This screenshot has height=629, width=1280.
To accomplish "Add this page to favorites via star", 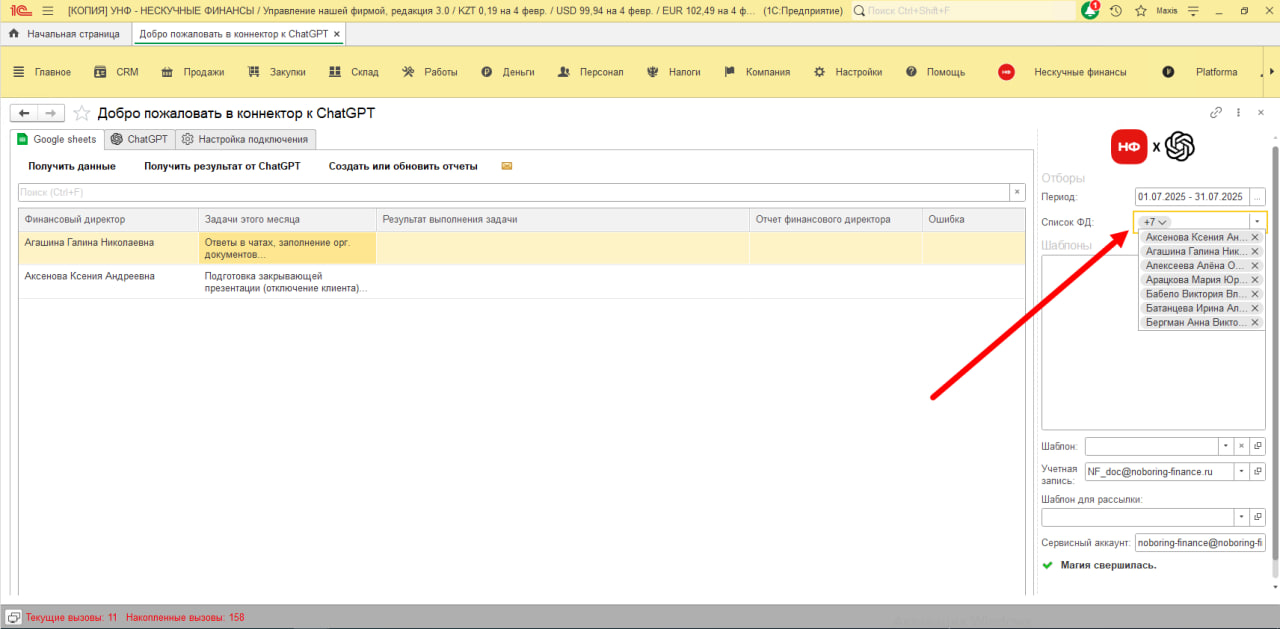I will (x=82, y=113).
